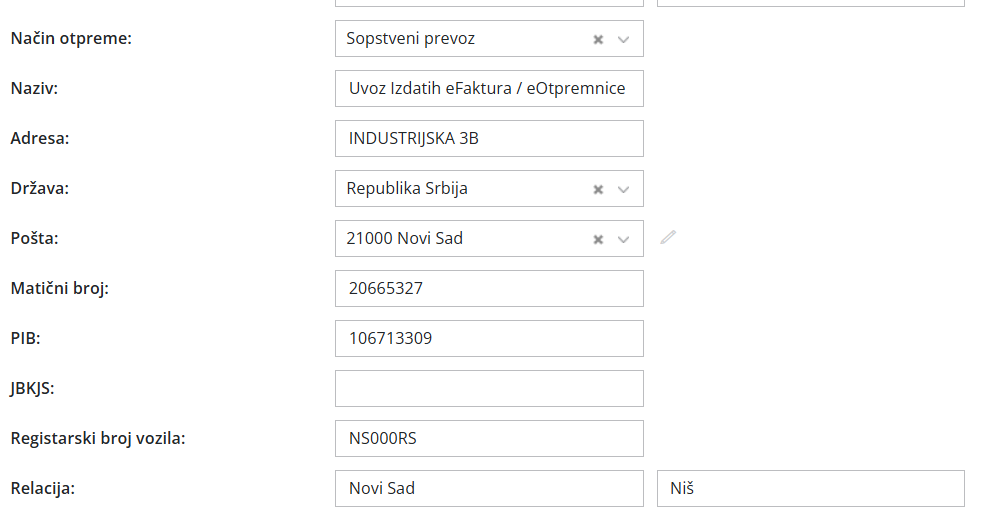Focus the Registarski broj vozila field
The height and width of the screenshot is (529, 985).
489,438
